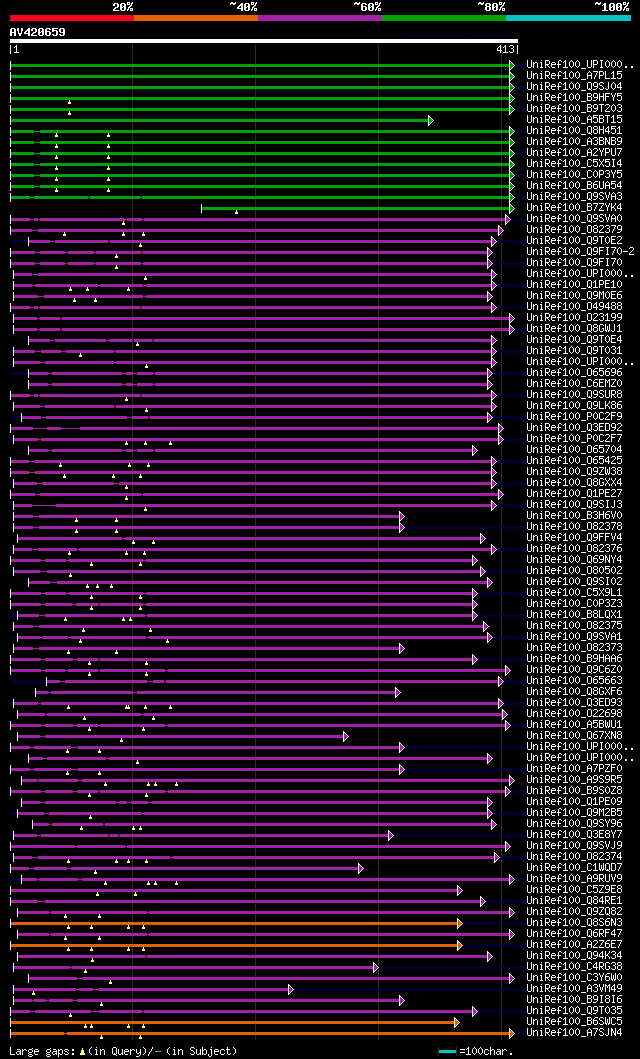Click the purple ~60% legend segment
The width and height of the screenshot is (640, 1059).
click(320, 18)
